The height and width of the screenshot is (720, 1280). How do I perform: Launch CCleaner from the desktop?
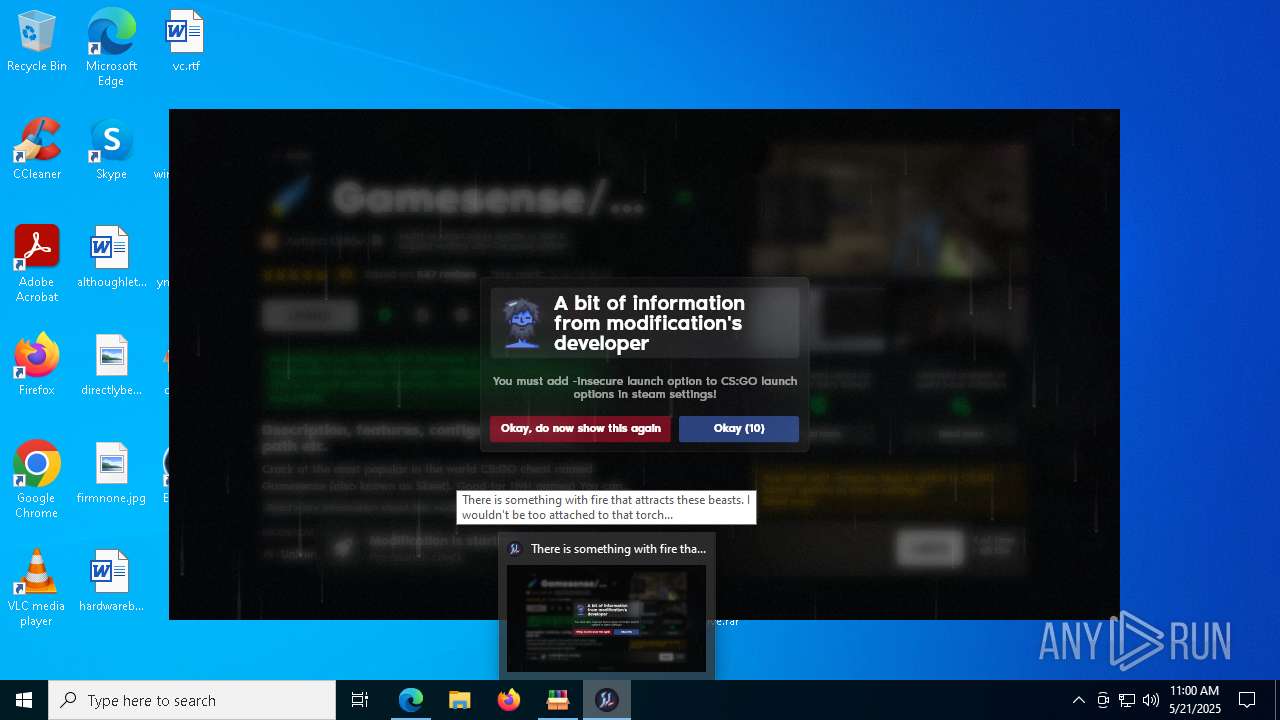[x=37, y=150]
